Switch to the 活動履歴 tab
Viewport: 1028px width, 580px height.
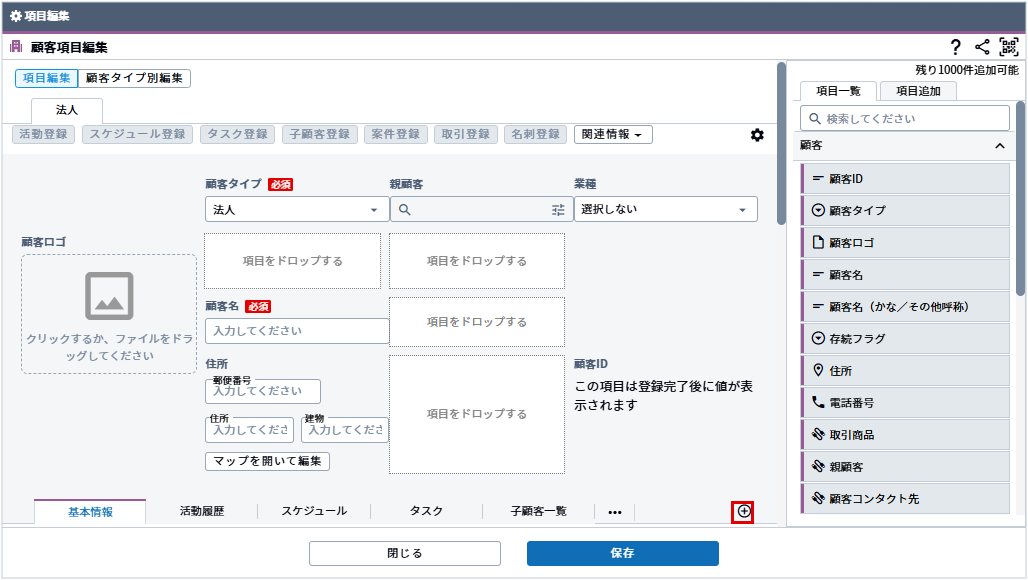pos(202,511)
